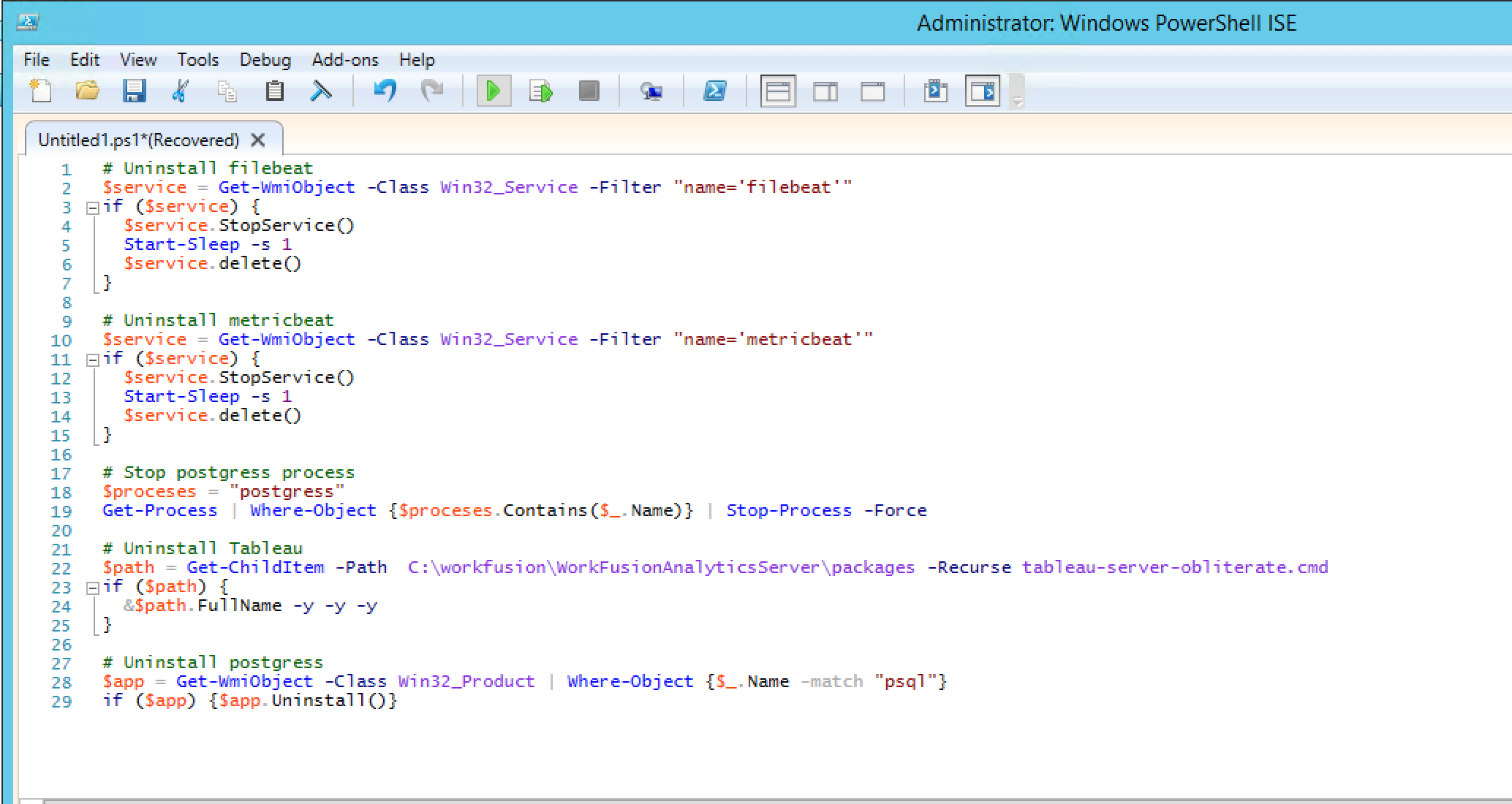The image size is (1512, 804).
Task: Click the Paste clipboard icon
Action: pos(274,91)
